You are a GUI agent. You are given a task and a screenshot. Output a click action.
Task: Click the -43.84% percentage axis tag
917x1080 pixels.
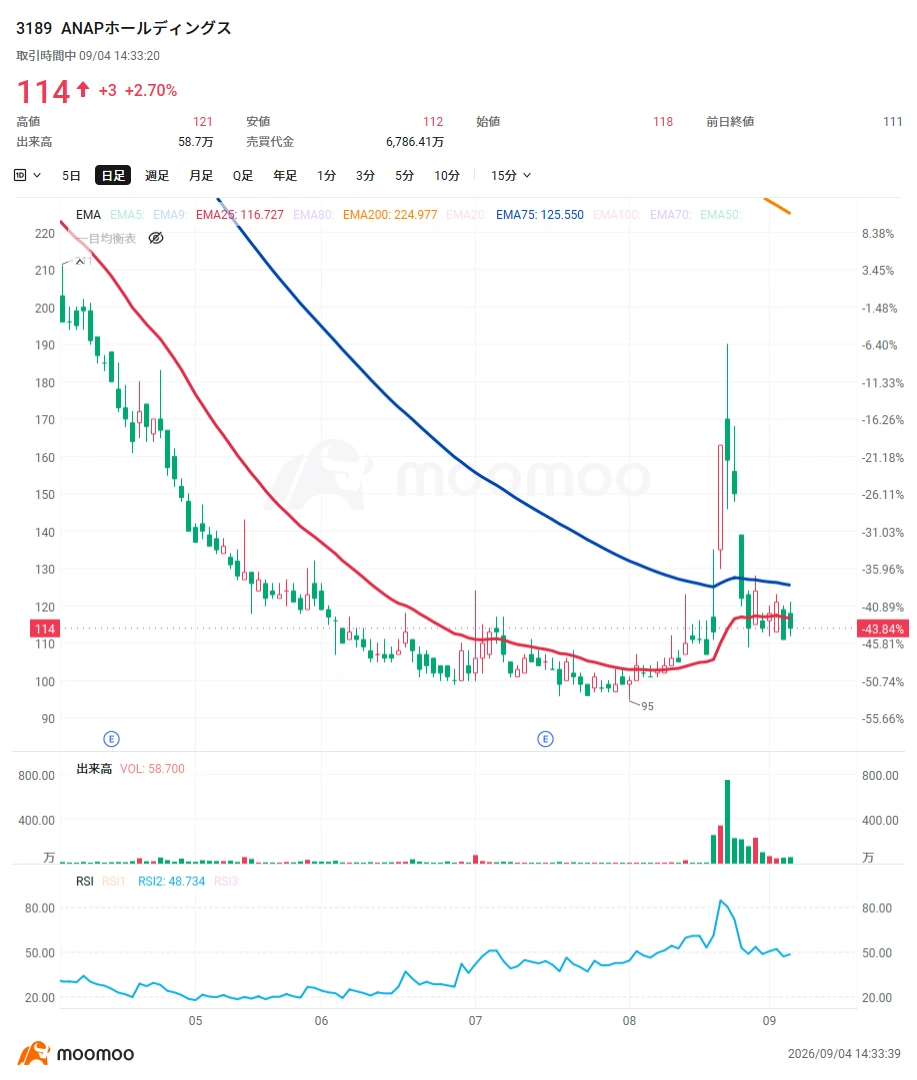coord(883,628)
